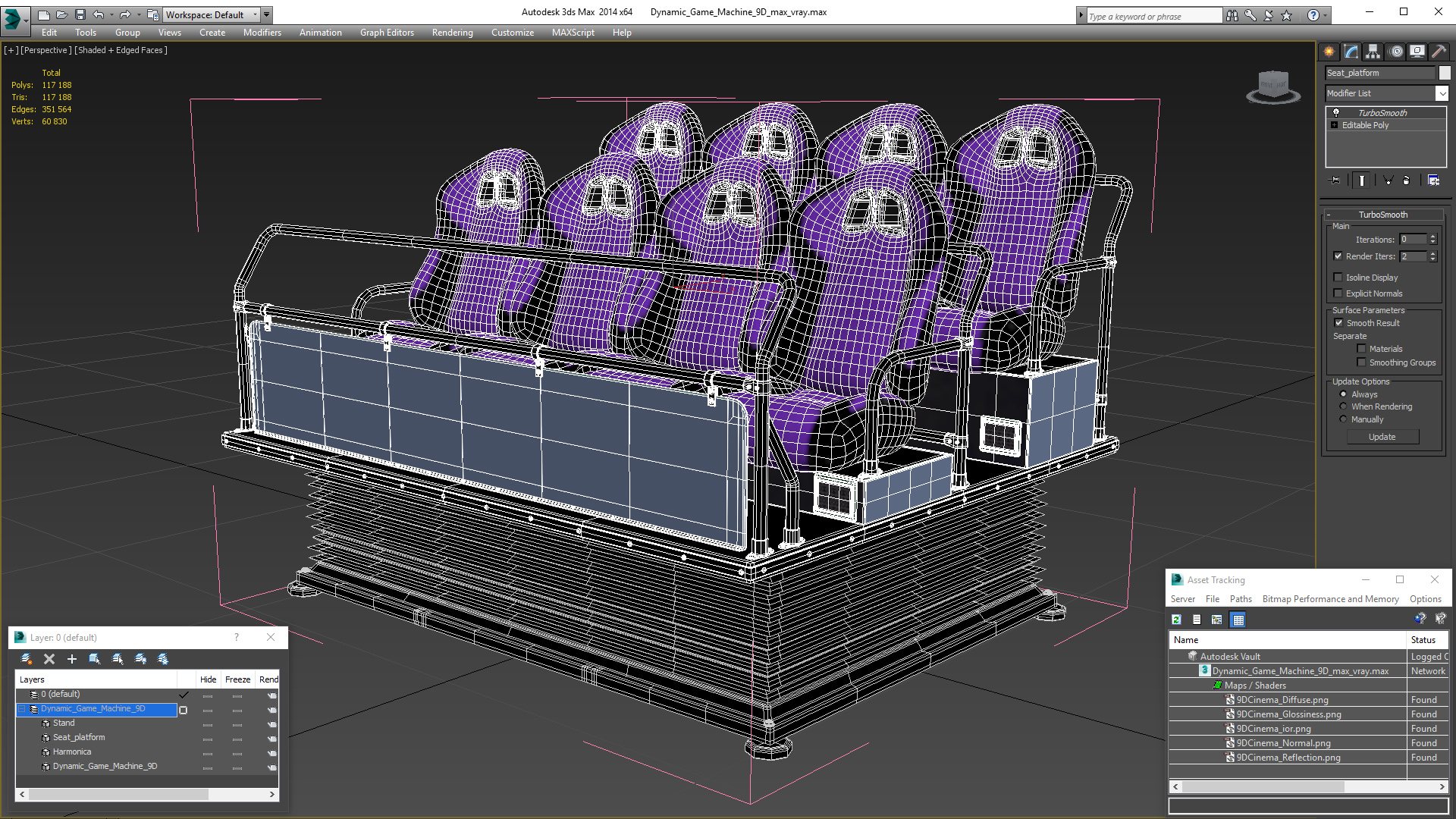Click Highlight Selected Objects' Layers icon
Screen dimensions: 1456x819
pos(118,659)
